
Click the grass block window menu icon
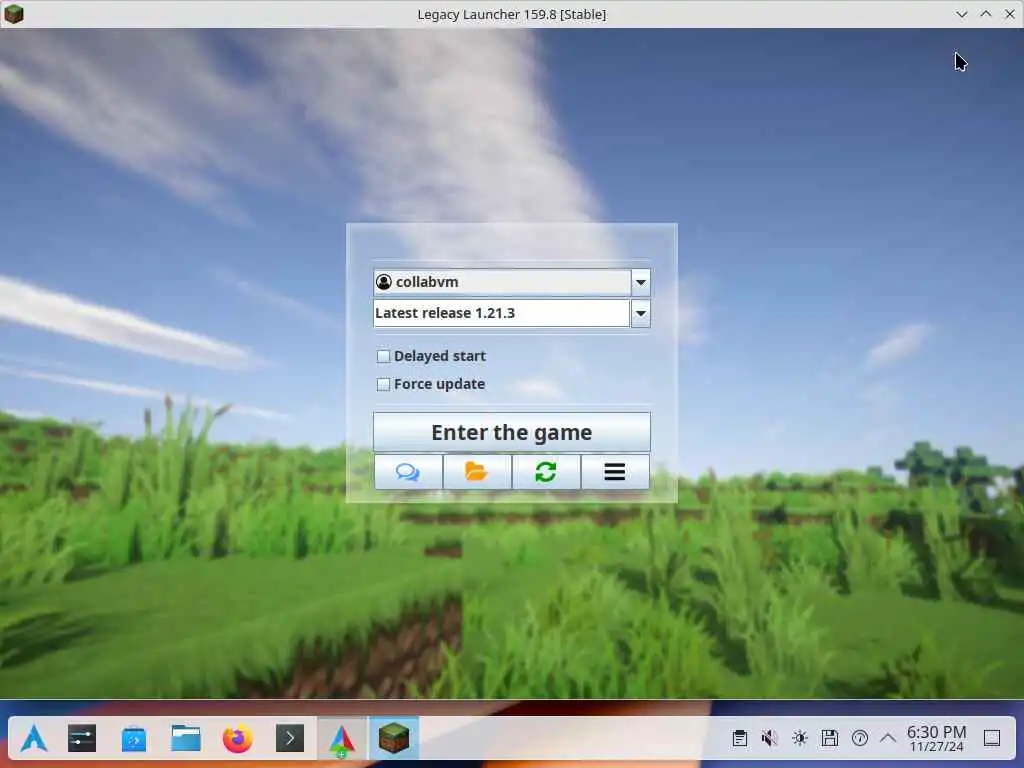(x=13, y=14)
